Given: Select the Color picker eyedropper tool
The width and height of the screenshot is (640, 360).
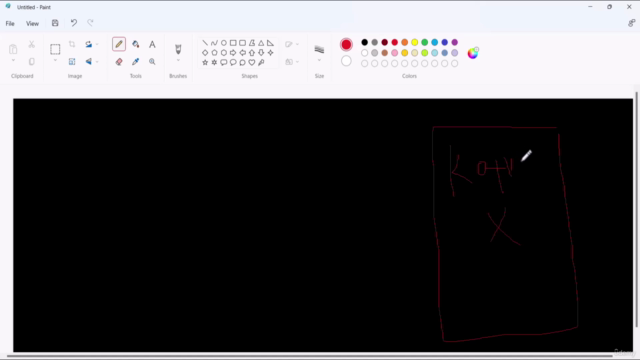Looking at the screenshot, I should pyautogui.click(x=136, y=62).
